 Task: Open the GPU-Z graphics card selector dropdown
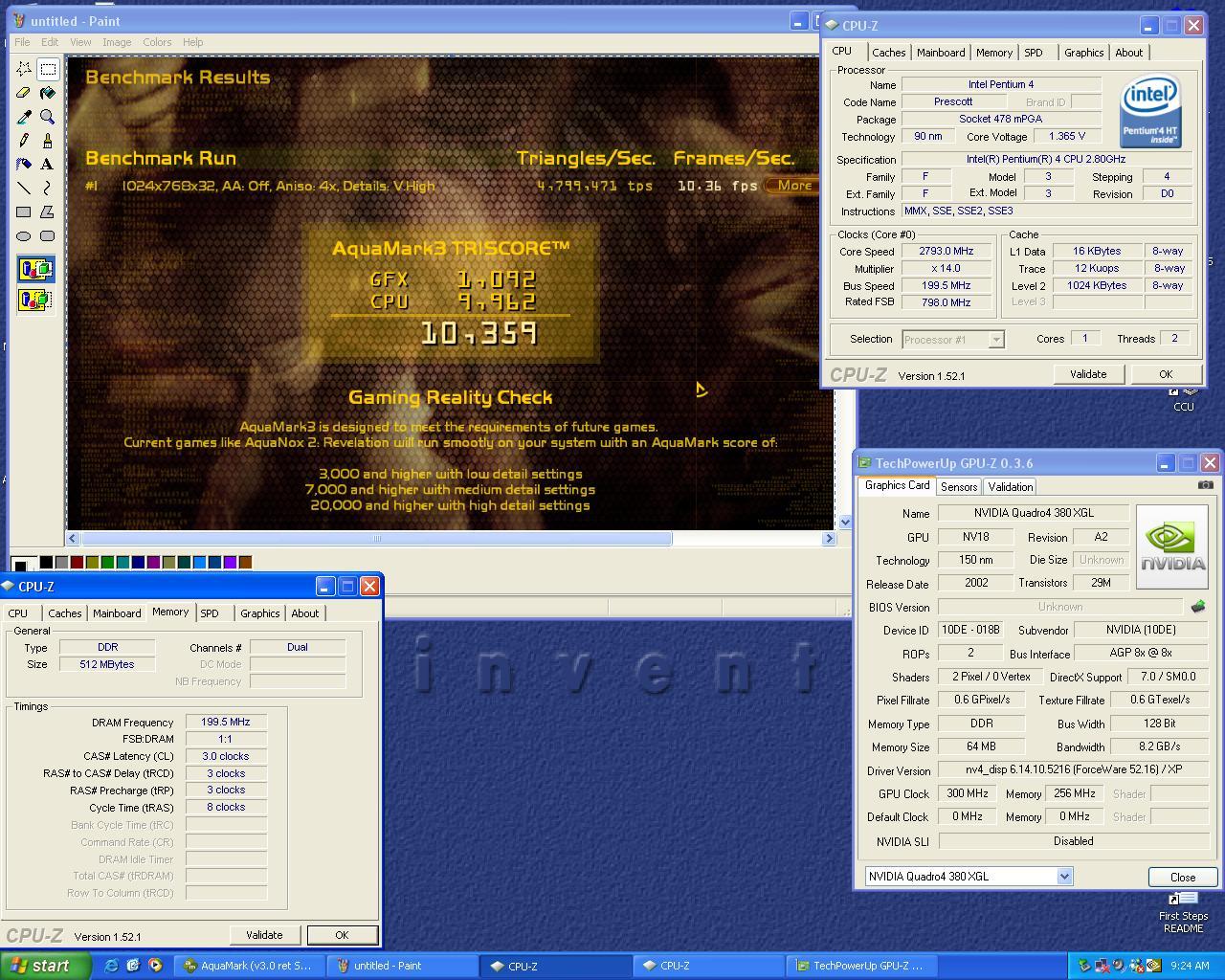point(1064,876)
